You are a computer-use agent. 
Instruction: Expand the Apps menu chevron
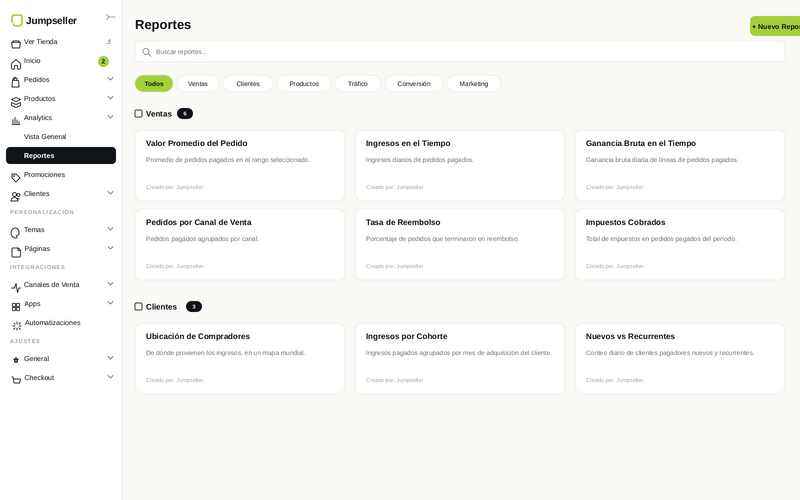110,303
